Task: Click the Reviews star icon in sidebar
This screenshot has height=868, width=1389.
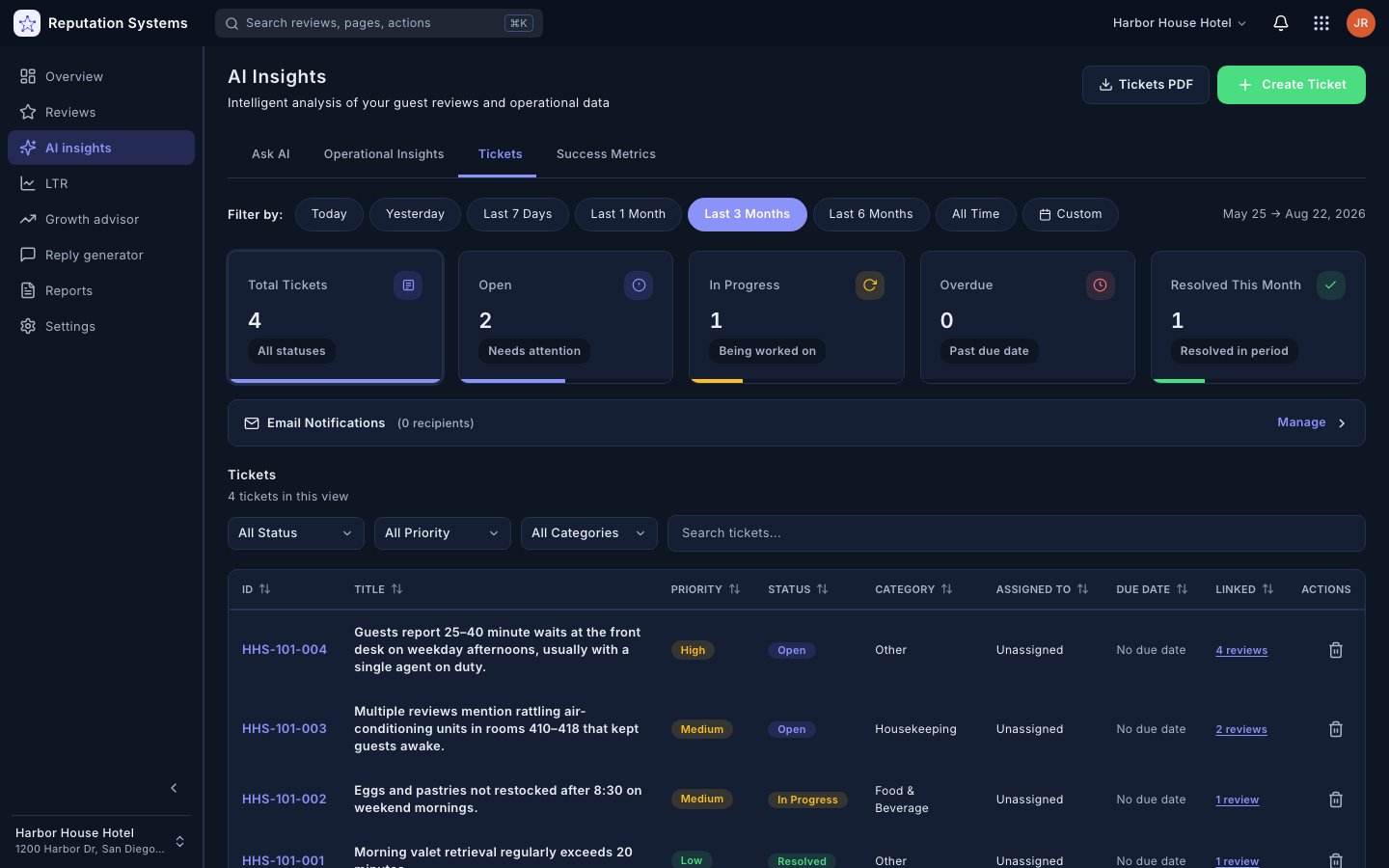Action: (x=28, y=112)
